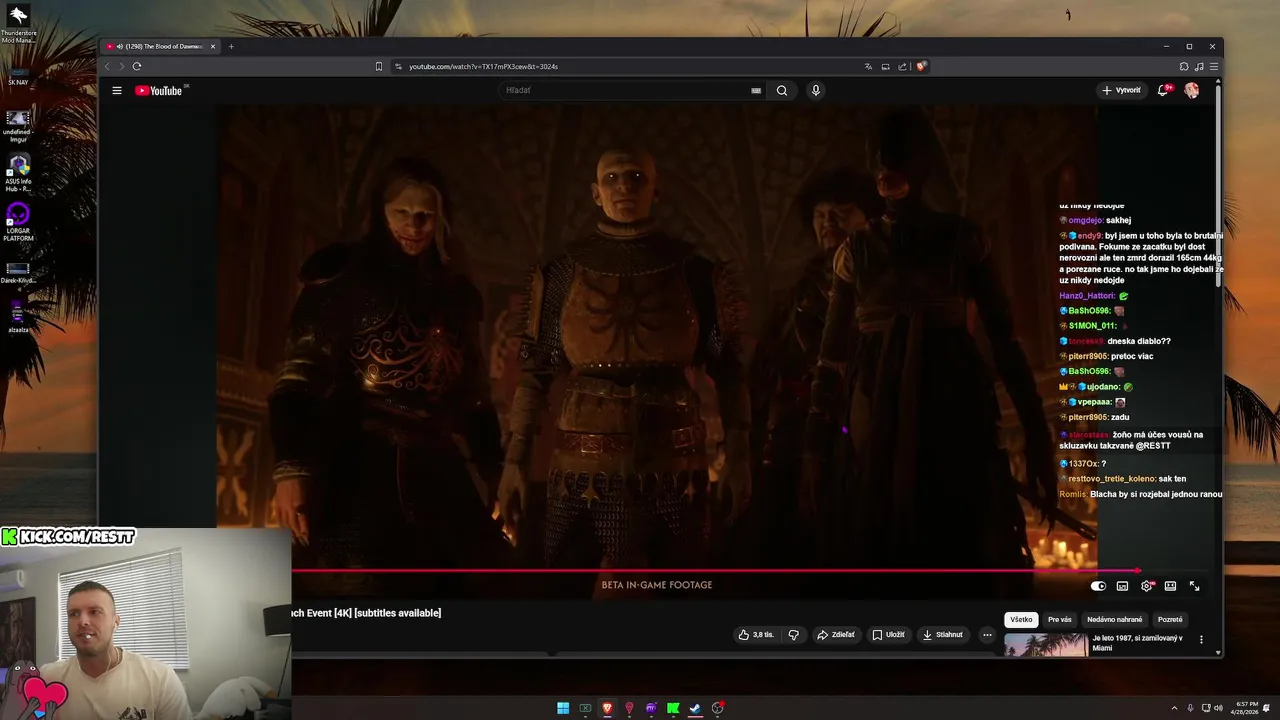Open YouTube account avatar menu
The image size is (1280, 720).
click(1191, 90)
